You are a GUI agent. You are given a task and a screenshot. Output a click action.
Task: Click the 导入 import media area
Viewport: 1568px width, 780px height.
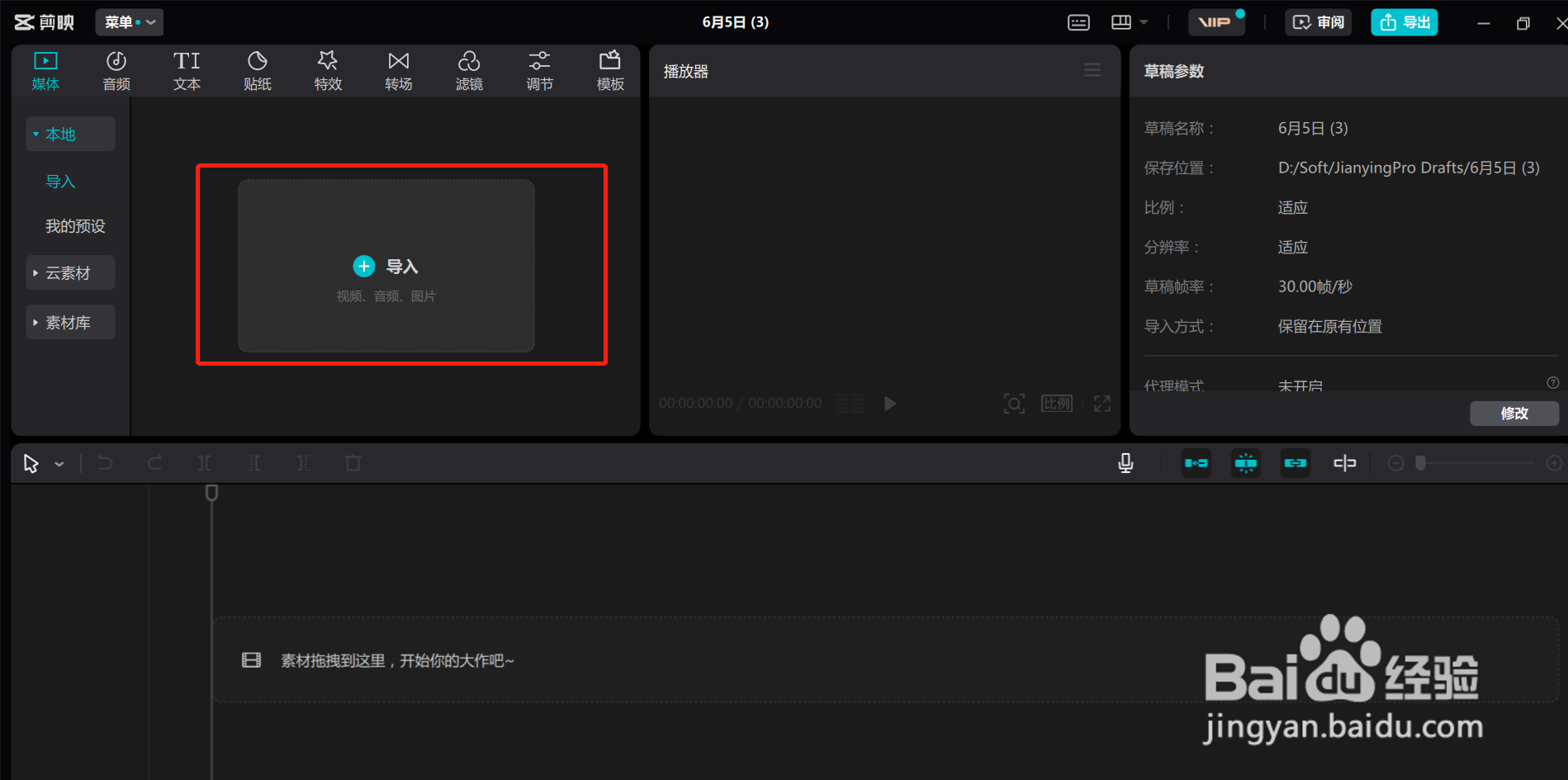coord(386,266)
